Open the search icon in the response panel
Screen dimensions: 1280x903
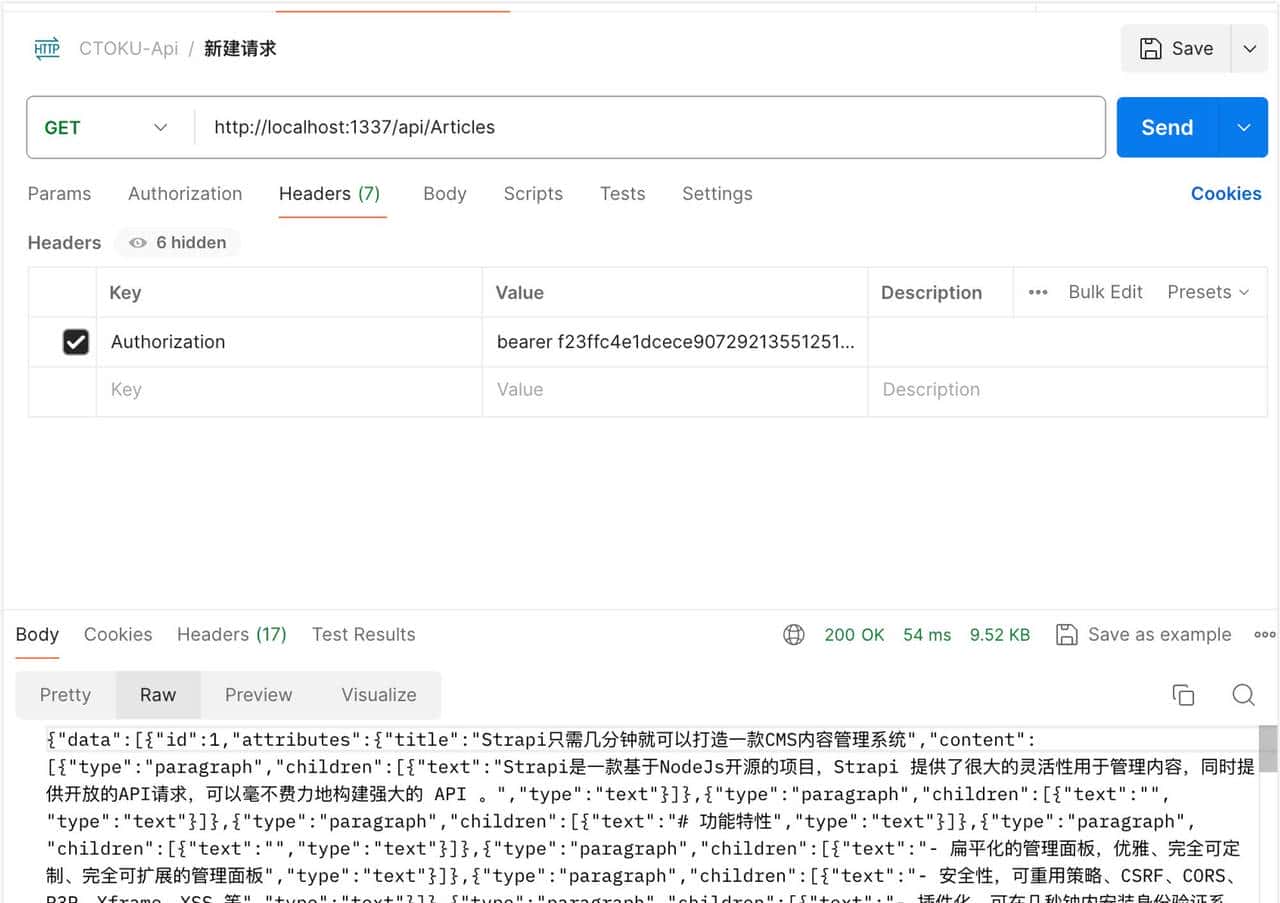pos(1243,695)
